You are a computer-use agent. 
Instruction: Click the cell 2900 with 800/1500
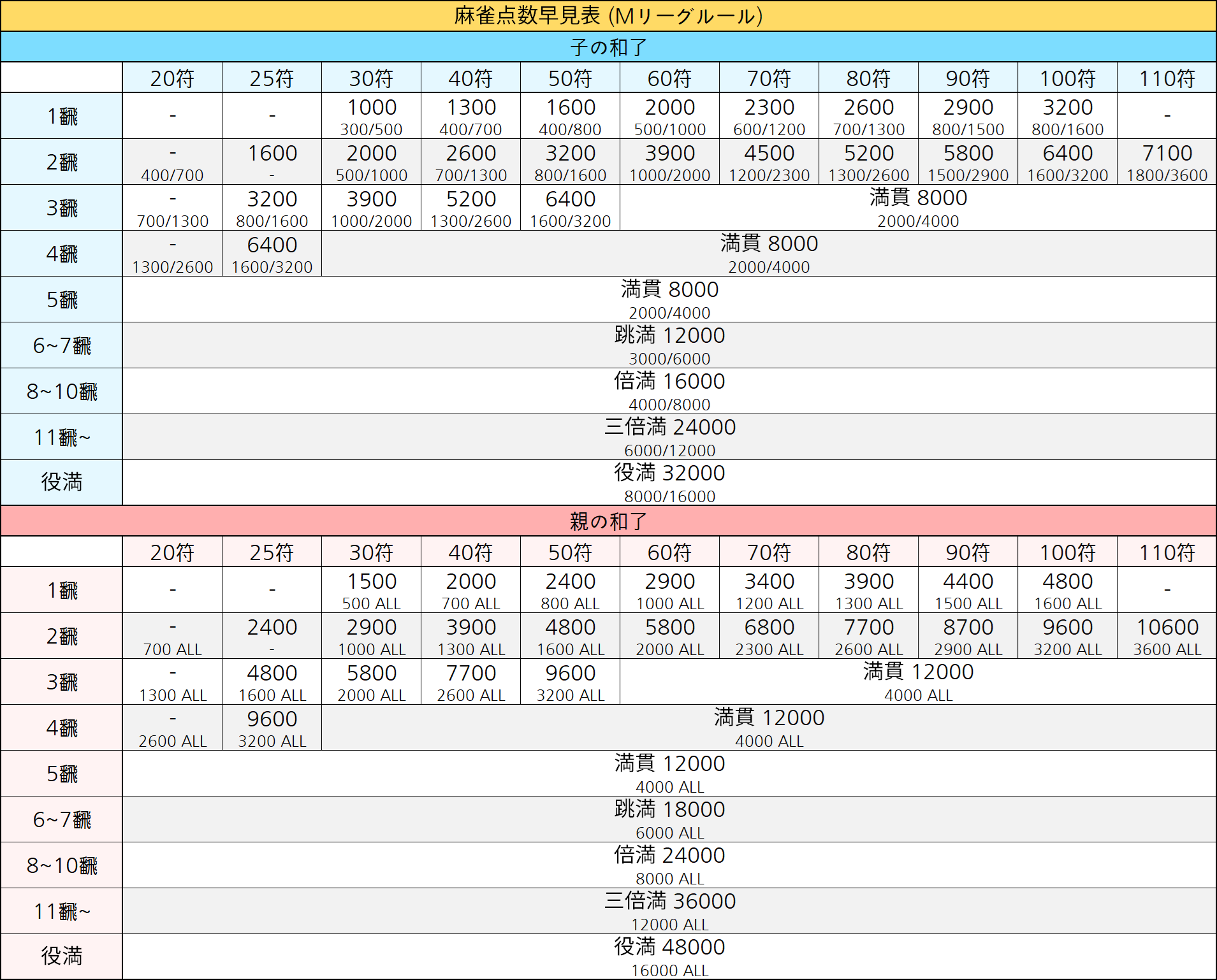(968, 116)
